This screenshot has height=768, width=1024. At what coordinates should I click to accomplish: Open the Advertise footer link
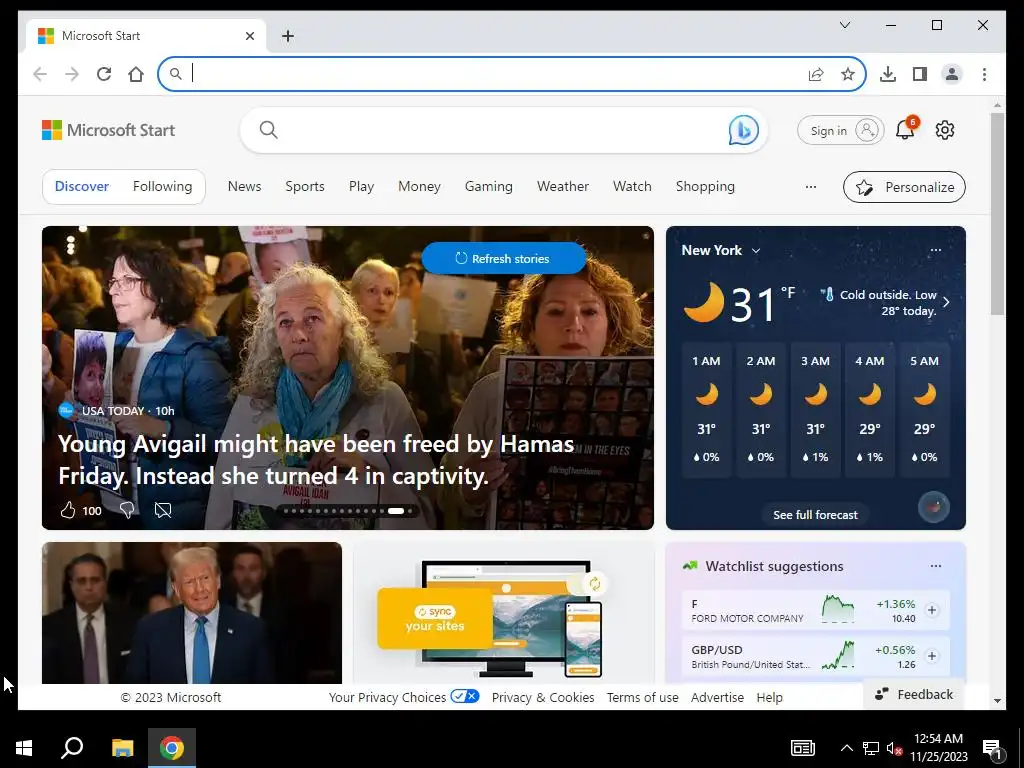pyautogui.click(x=717, y=697)
